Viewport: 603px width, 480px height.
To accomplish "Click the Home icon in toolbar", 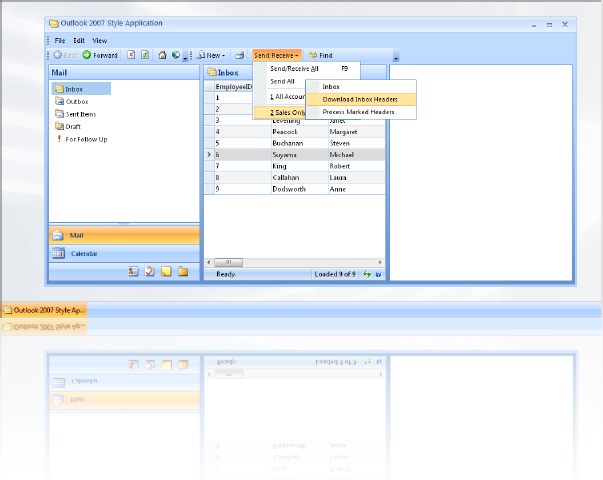I will point(162,55).
